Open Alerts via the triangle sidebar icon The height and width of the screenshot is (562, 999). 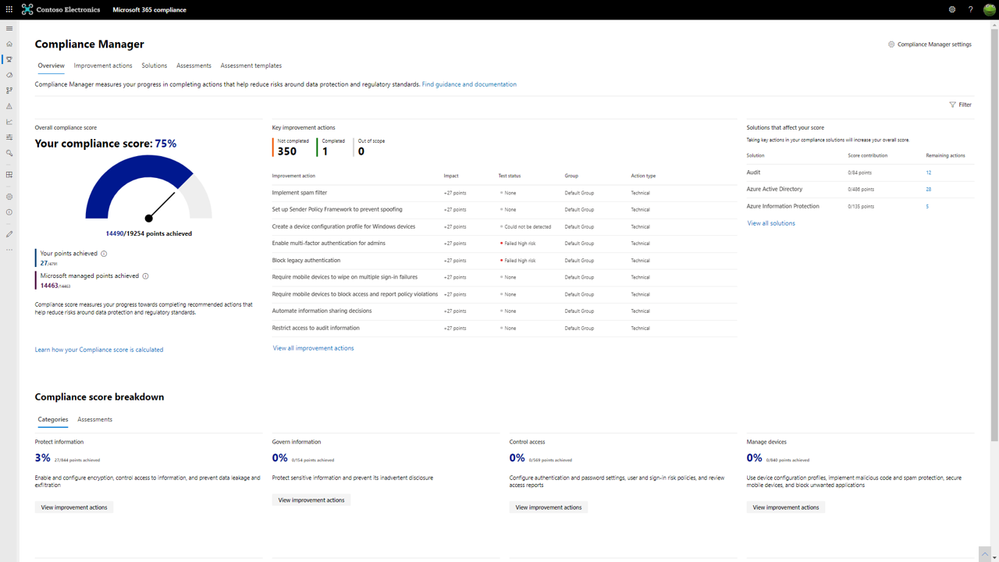pos(9,106)
